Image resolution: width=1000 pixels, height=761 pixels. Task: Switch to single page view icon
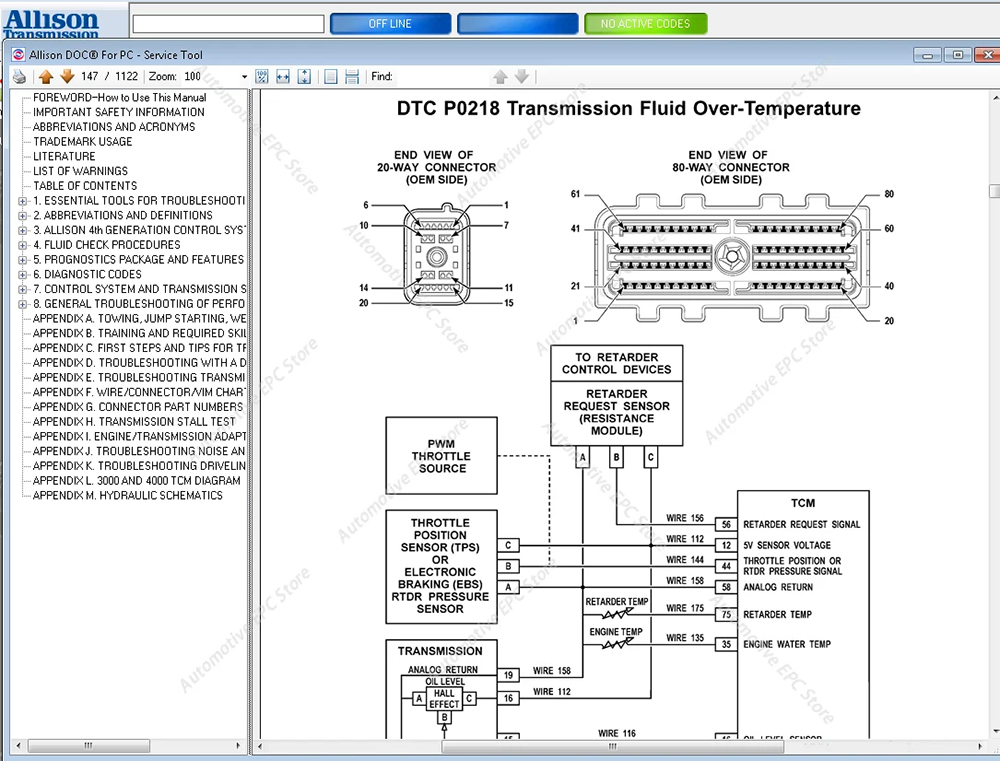click(332, 76)
